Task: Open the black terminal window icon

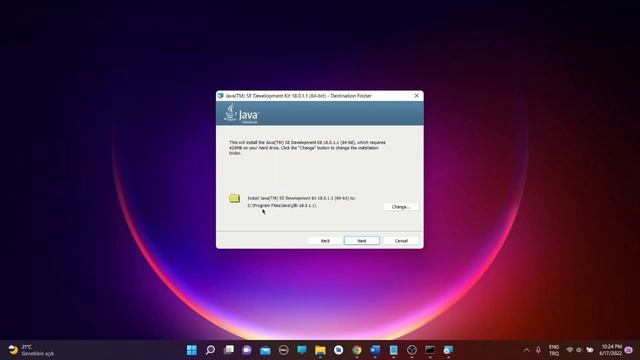Action: pos(430,350)
